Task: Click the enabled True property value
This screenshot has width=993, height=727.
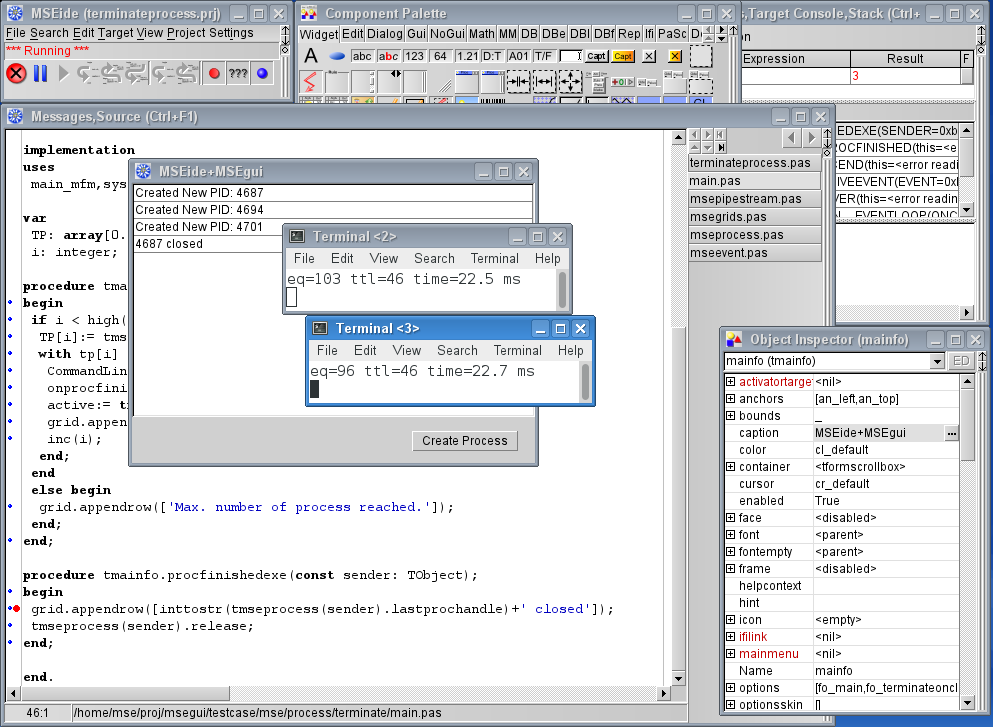Action: coord(828,500)
